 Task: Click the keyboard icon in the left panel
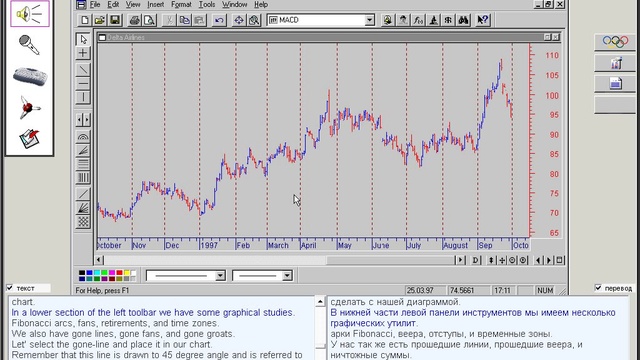coord(29,76)
